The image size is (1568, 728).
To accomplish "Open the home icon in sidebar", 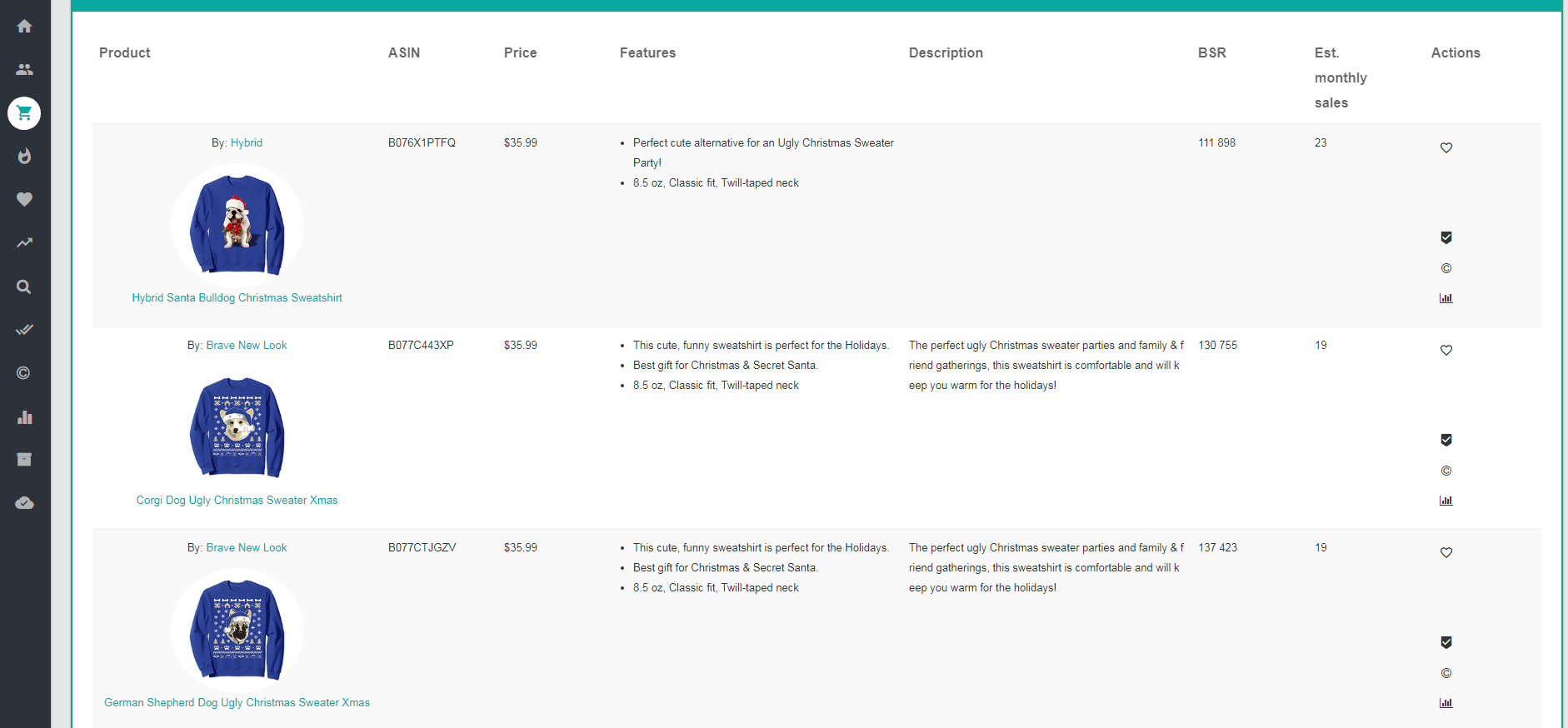I will point(24,26).
